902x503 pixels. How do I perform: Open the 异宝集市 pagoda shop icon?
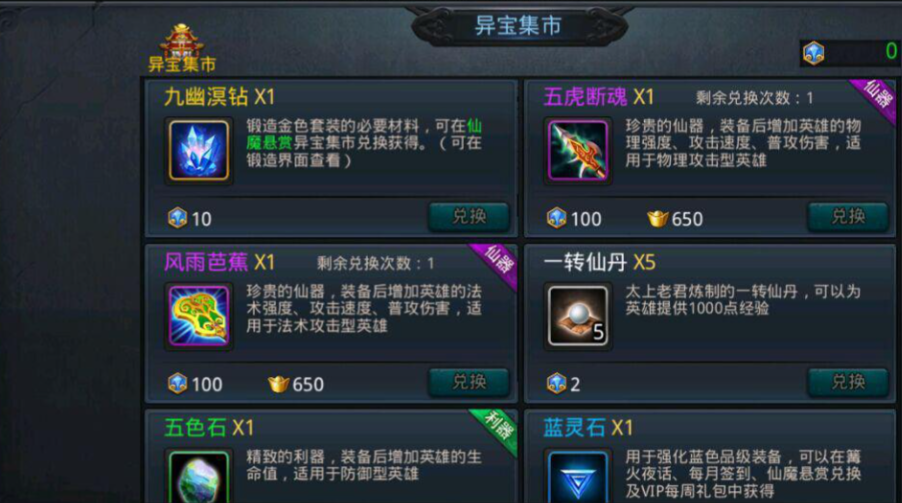[182, 39]
